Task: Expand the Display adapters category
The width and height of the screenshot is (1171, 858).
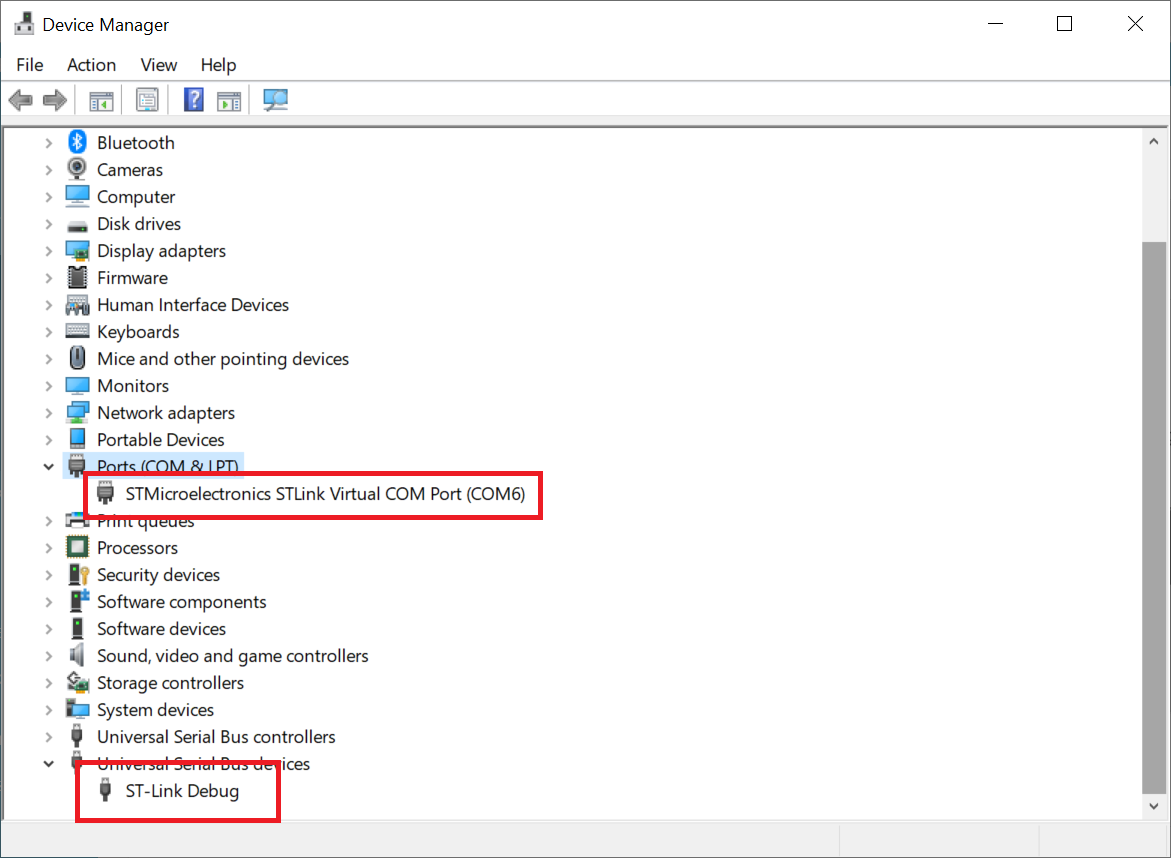Action: 48,251
